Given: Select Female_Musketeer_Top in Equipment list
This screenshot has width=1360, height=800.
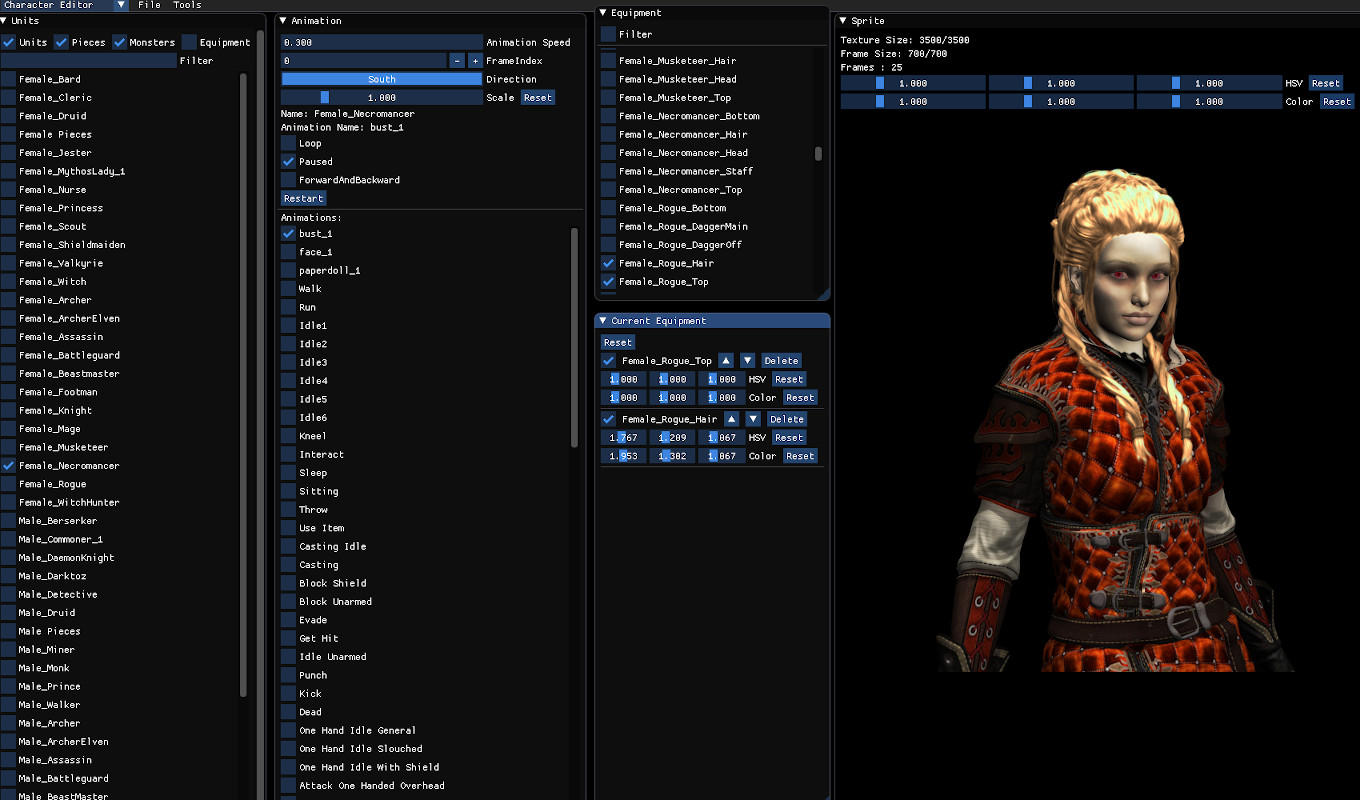Looking at the screenshot, I should click(675, 98).
